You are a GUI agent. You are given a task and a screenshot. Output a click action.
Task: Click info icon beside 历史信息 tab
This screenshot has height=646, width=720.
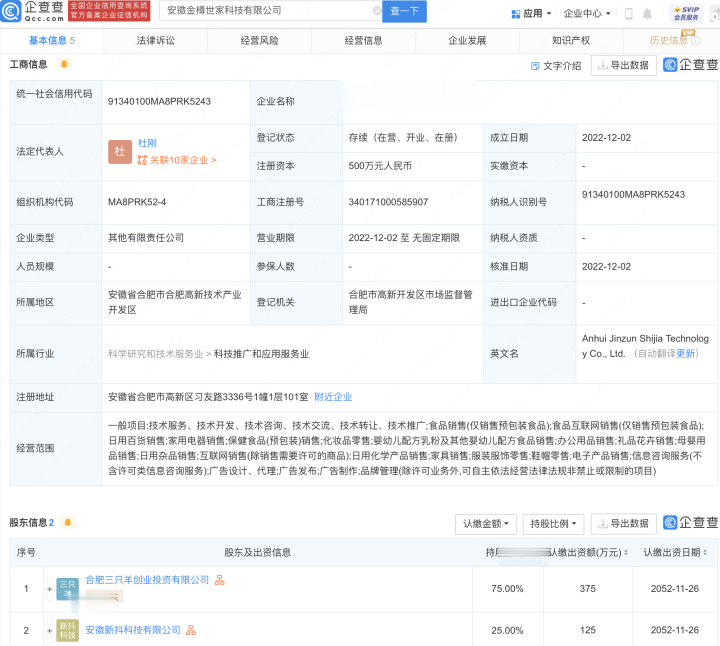(696, 41)
